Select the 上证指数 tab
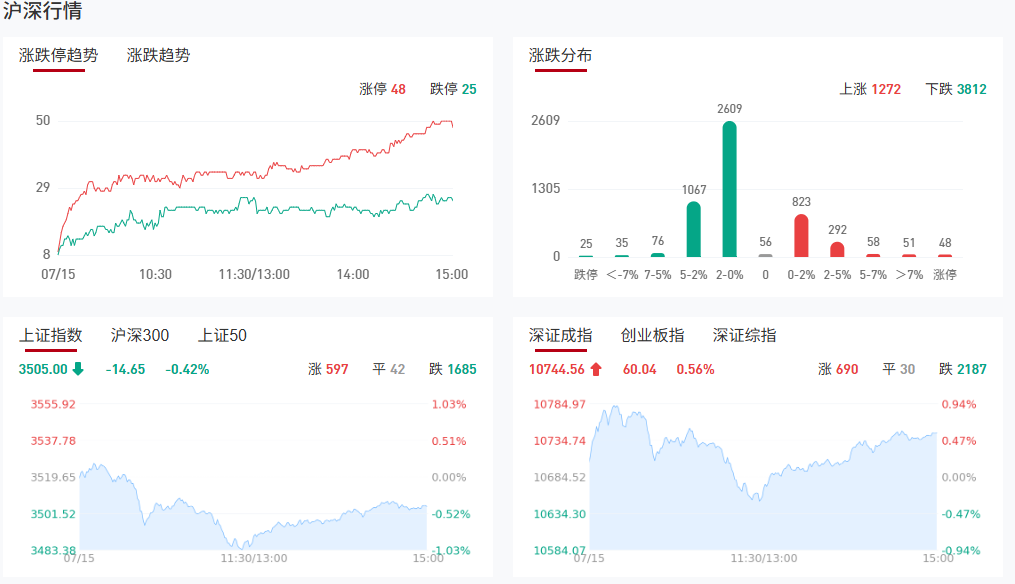Image resolution: width=1015 pixels, height=584 pixels. point(51,336)
